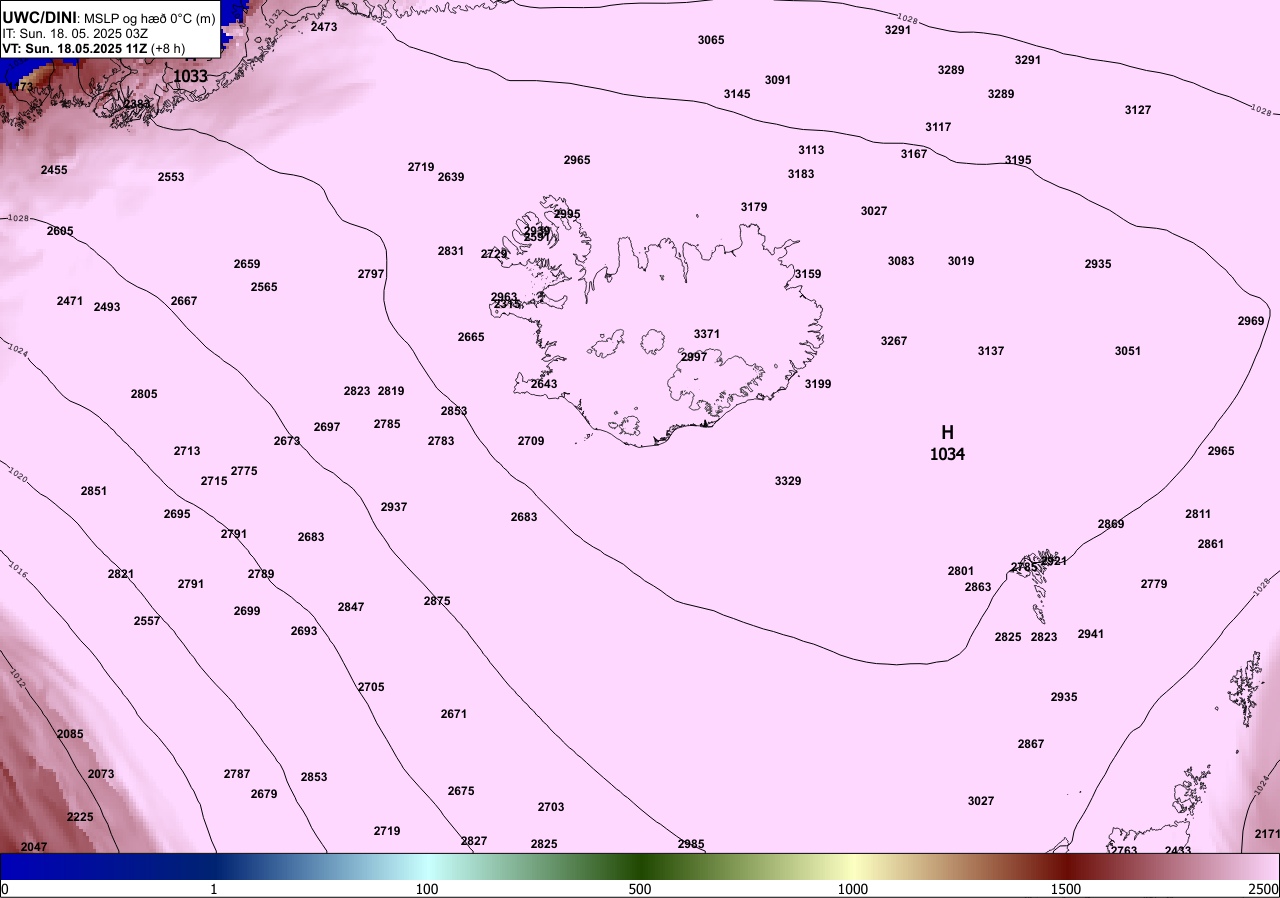Click the value 3117
1280x898 pixels.
click(938, 127)
